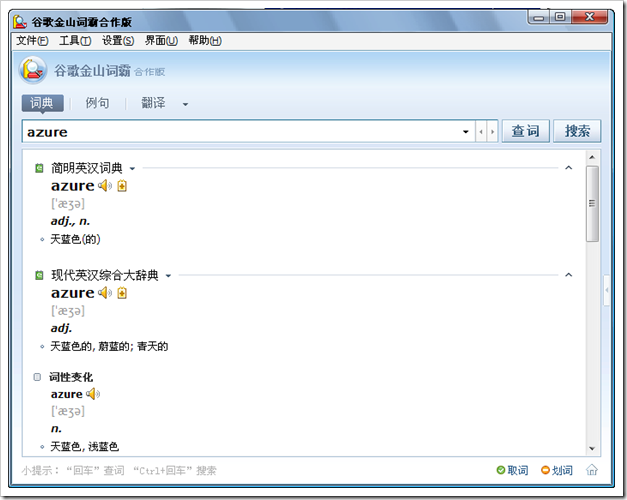The image size is (627, 500).
Task: Toggle 取词 screen word capture
Action: (512, 470)
